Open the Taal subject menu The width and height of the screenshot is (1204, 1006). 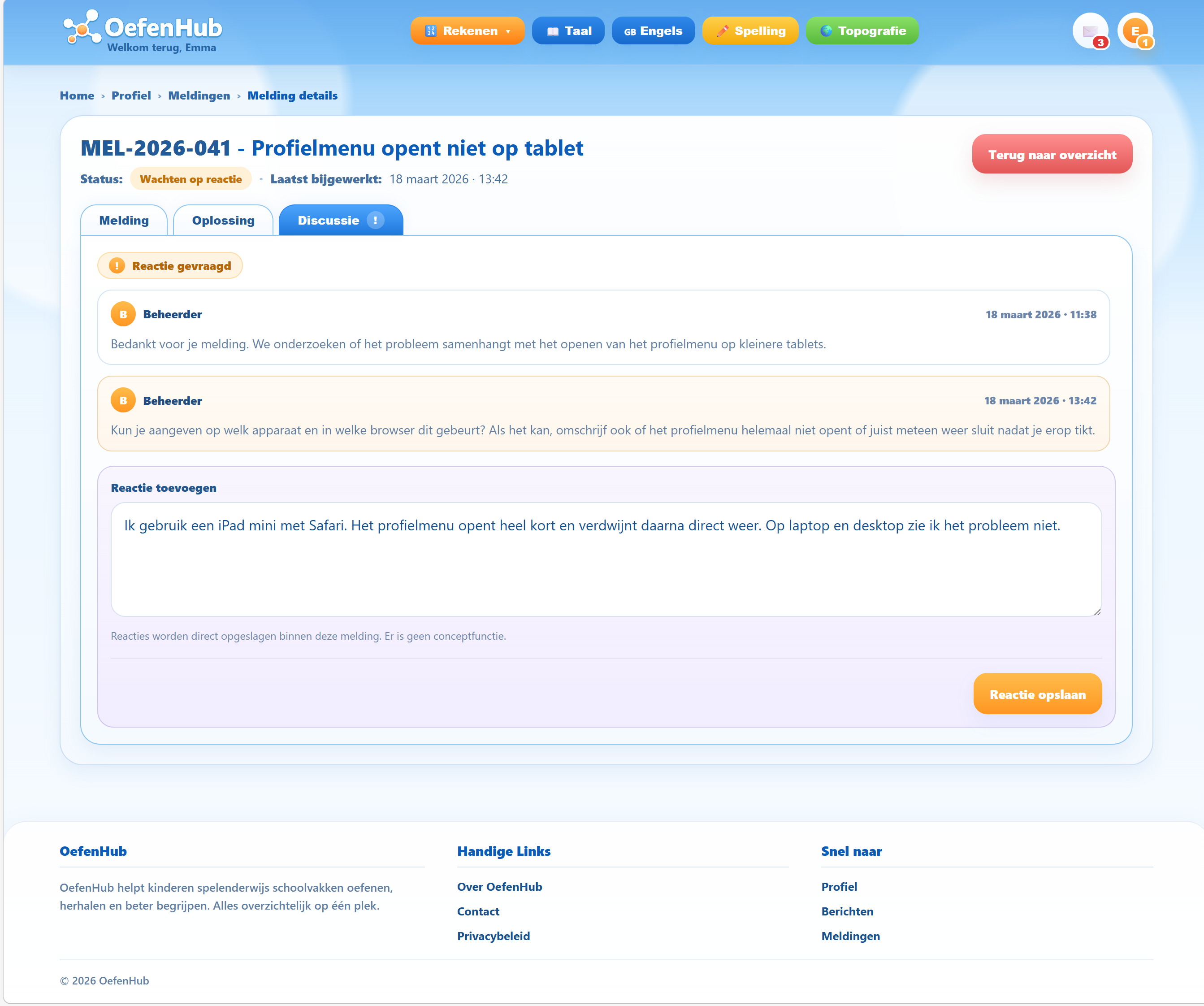coord(568,31)
